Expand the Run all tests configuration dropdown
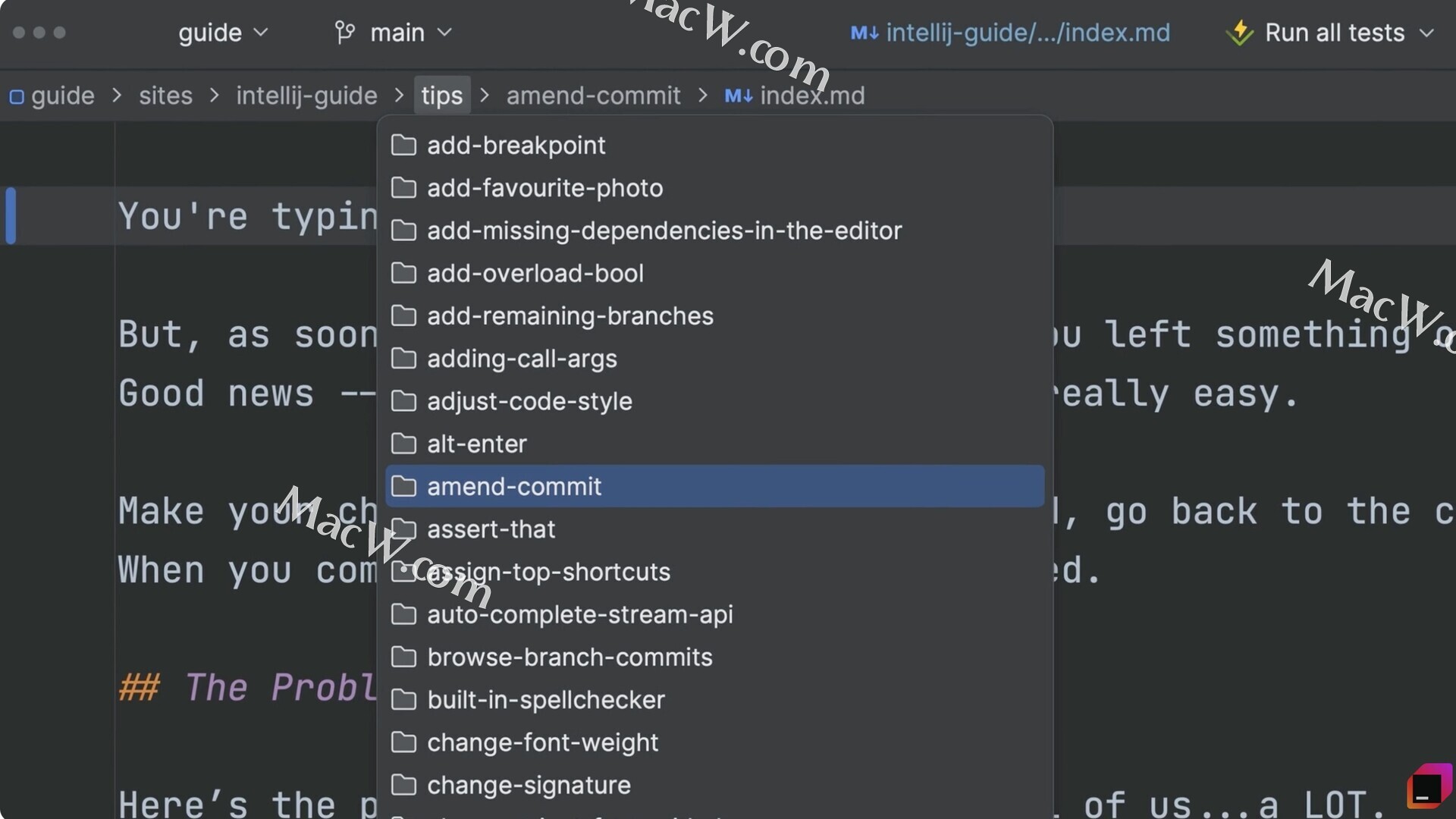This screenshot has width=1456, height=819. click(1426, 33)
